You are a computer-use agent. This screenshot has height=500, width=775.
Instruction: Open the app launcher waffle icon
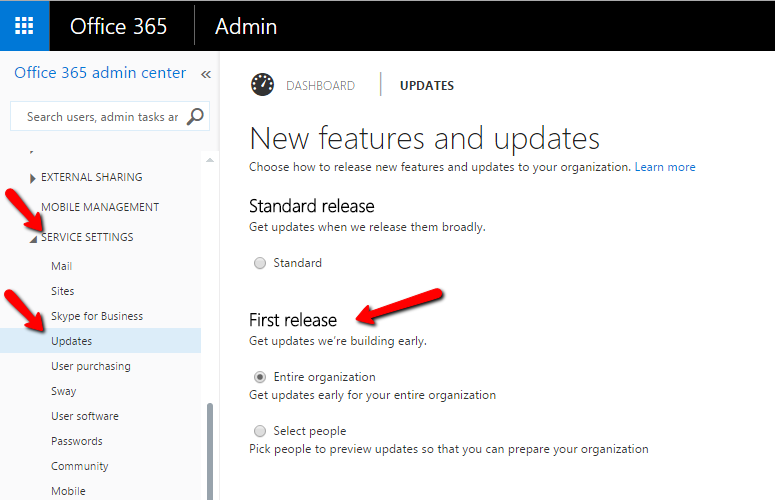point(24,26)
